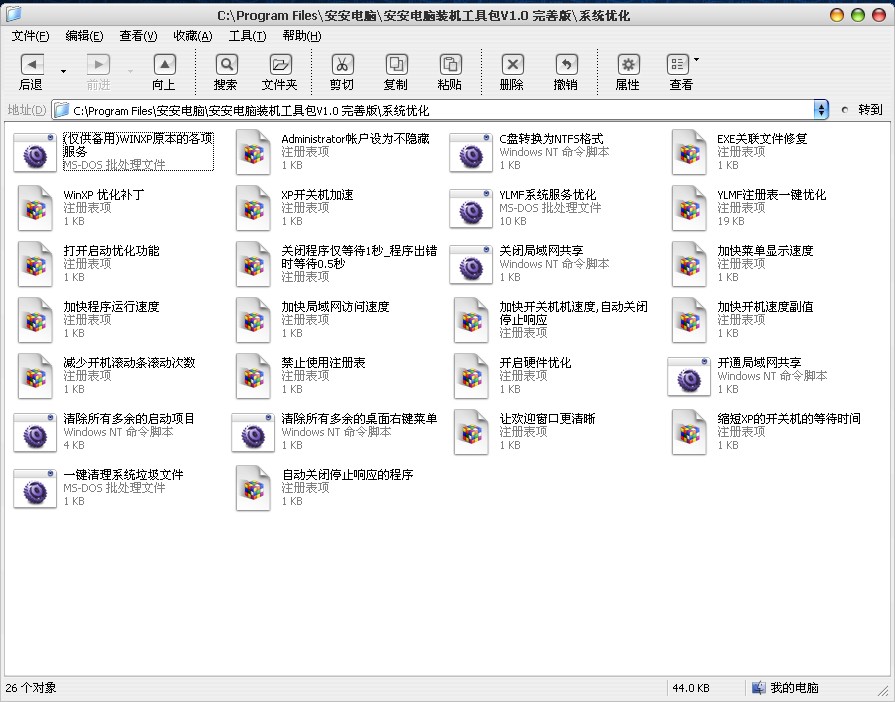This screenshot has height=702, width=895.
Task: Click the 加快开关机机速度,自动关闭停止响应 file name
Action: coord(574,313)
